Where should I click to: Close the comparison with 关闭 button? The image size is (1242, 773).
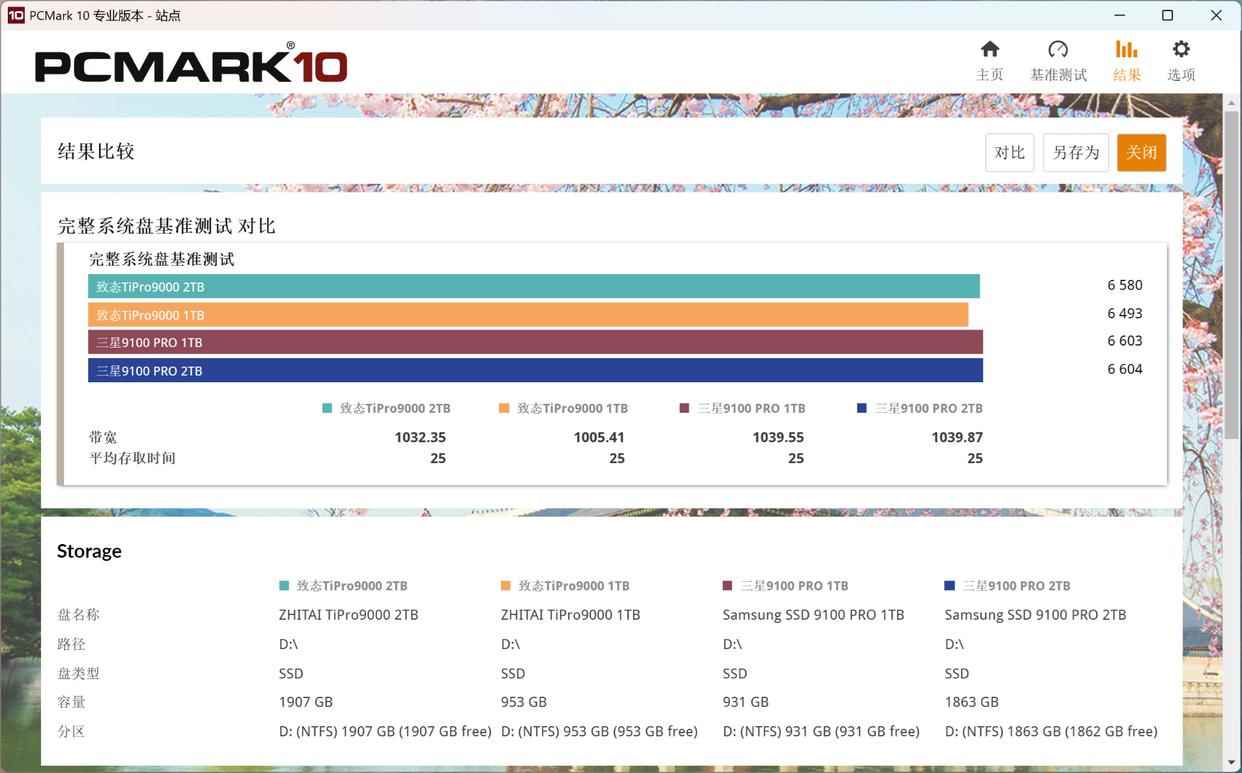(x=1142, y=153)
